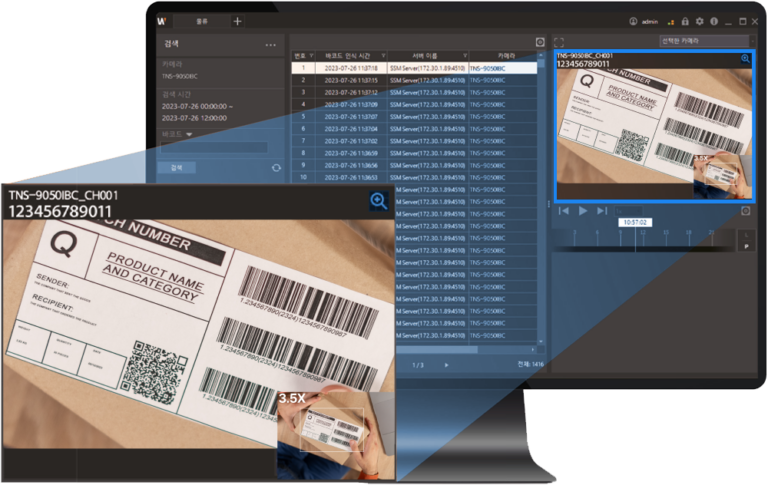The width and height of the screenshot is (768, 485).
Task: Switch the L/P live-playback toggle
Action: (x=746, y=241)
